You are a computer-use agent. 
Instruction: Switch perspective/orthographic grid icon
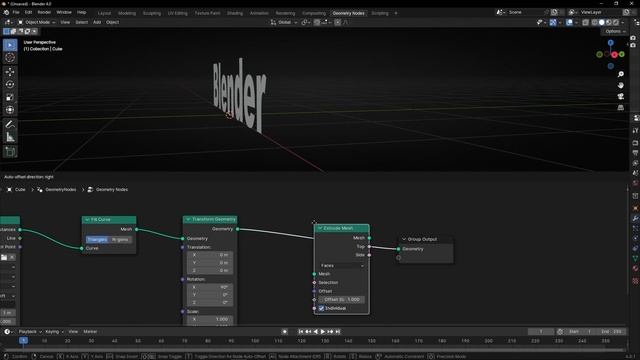pyautogui.click(x=621, y=107)
